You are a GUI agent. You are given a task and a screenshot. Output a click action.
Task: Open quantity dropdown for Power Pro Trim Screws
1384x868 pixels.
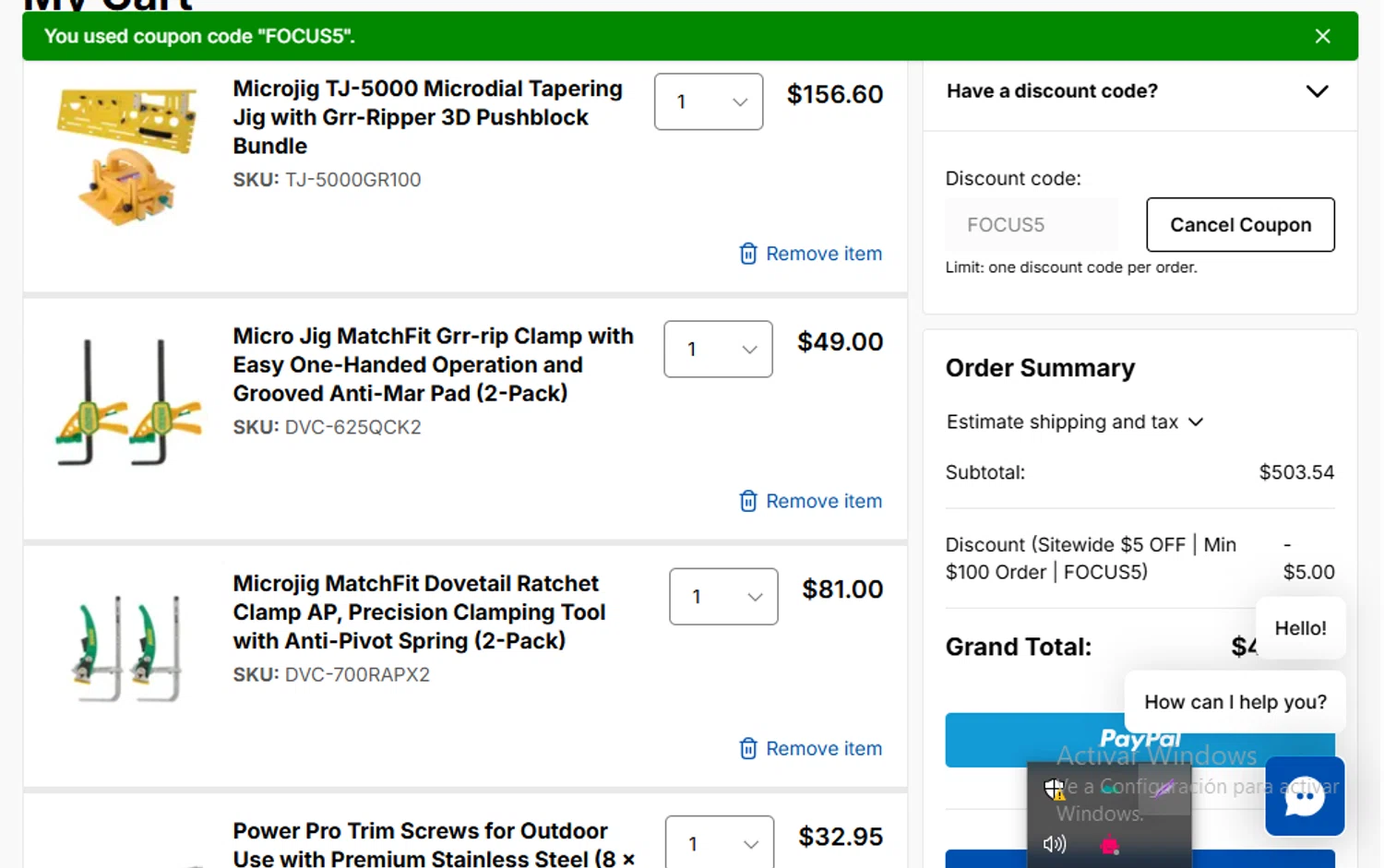click(x=720, y=843)
